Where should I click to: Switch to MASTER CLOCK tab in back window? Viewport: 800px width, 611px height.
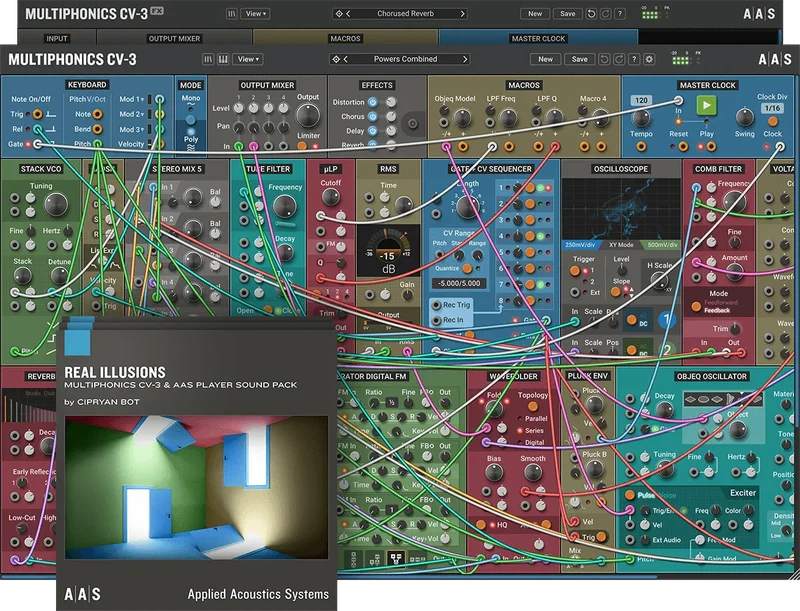538,38
